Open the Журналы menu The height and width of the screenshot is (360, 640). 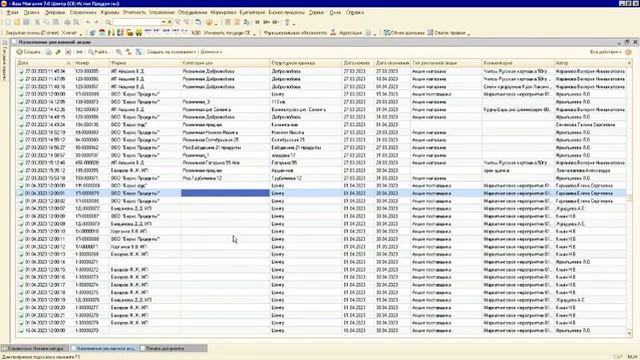[109, 13]
